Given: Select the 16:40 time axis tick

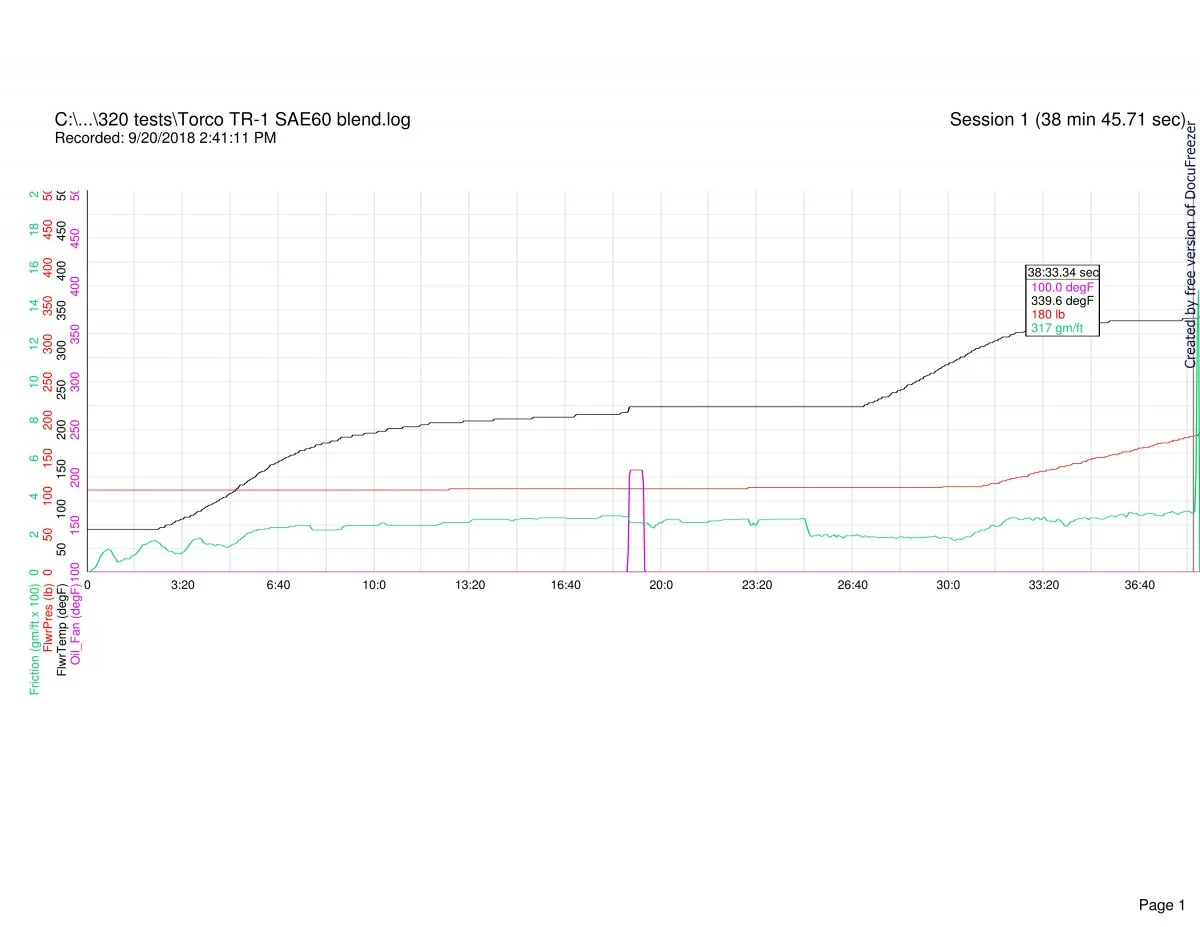Looking at the screenshot, I should (565, 585).
